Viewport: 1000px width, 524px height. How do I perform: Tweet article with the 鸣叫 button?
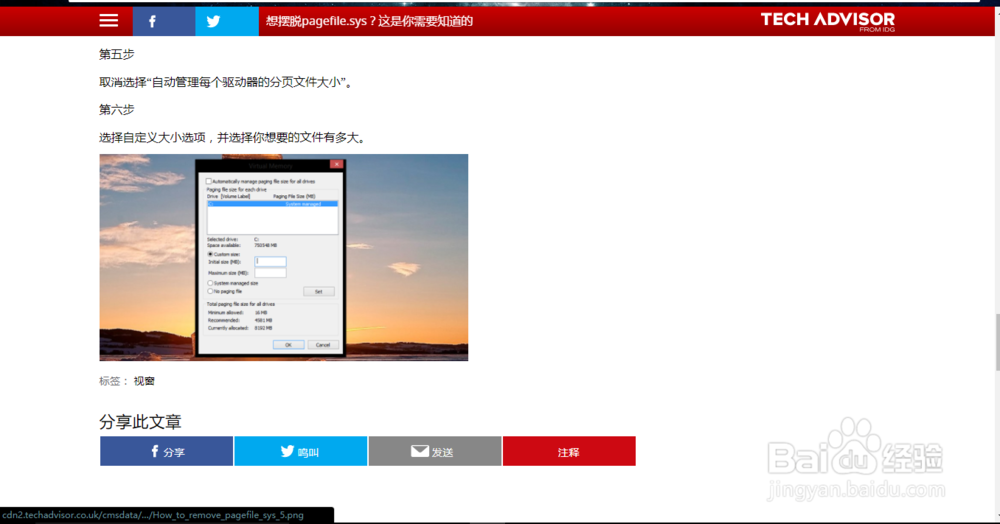coord(300,451)
